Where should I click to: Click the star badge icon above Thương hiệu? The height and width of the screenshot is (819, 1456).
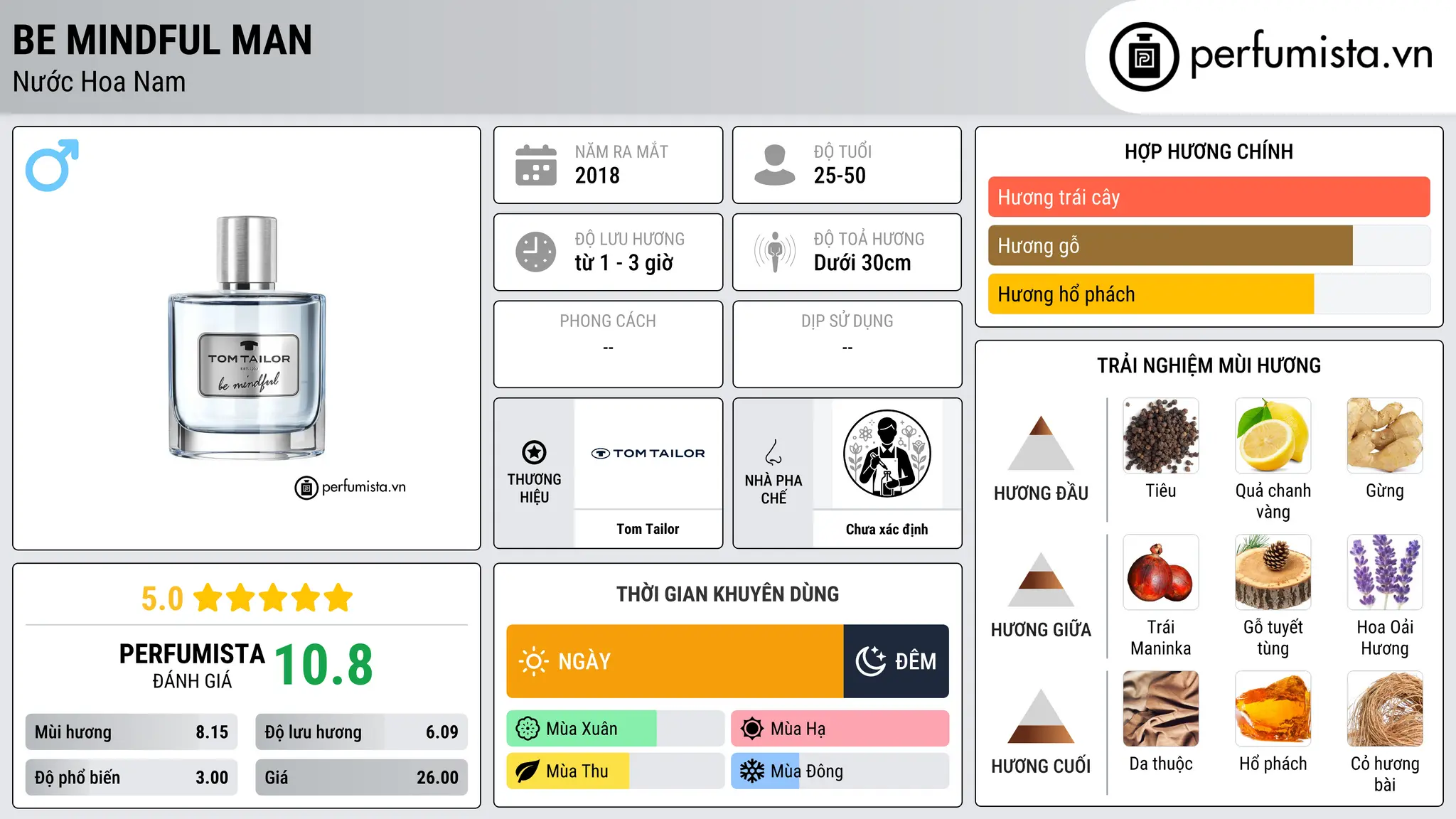(534, 452)
